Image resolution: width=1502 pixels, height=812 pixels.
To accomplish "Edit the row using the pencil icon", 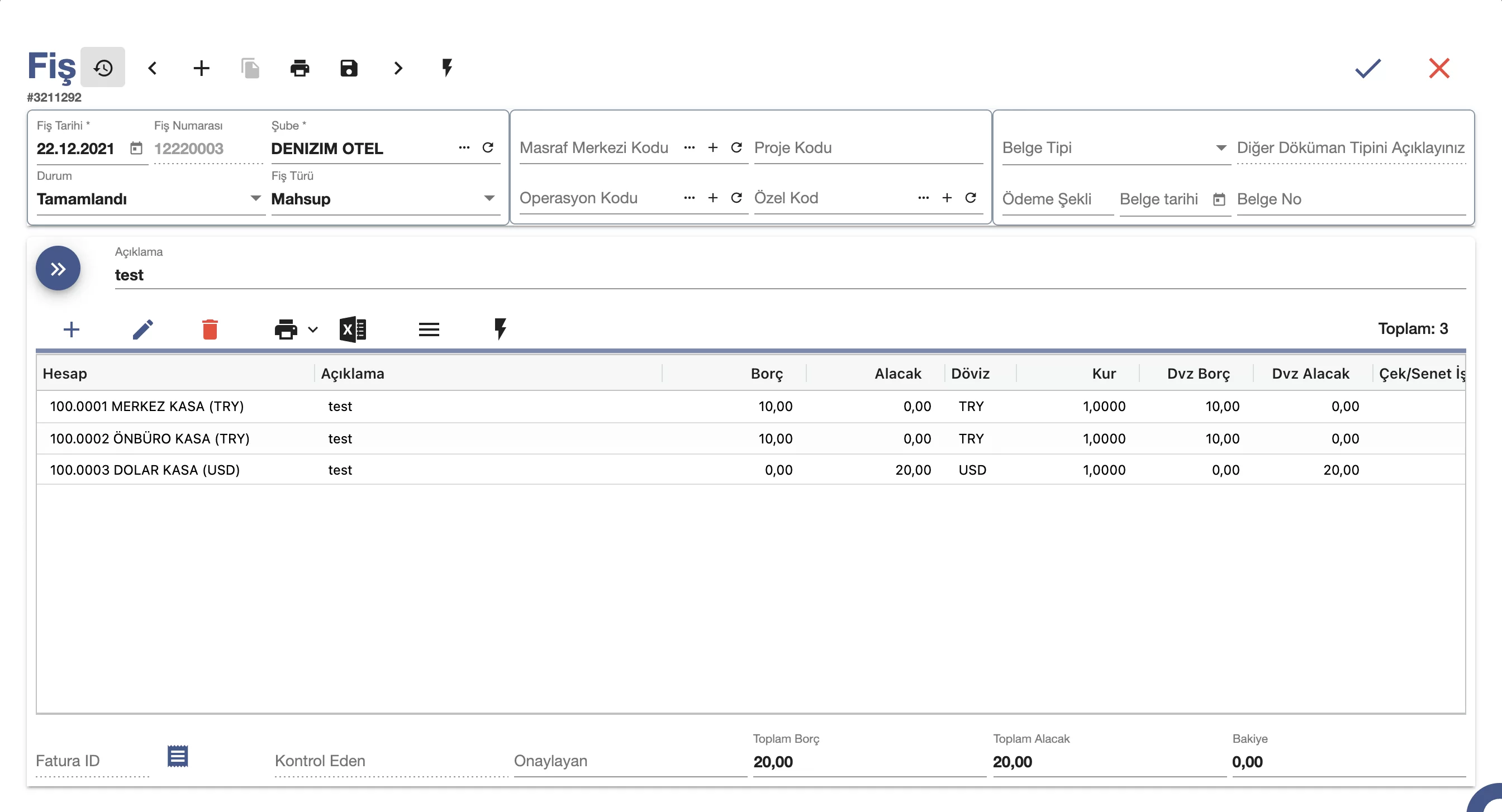I will click(x=143, y=329).
